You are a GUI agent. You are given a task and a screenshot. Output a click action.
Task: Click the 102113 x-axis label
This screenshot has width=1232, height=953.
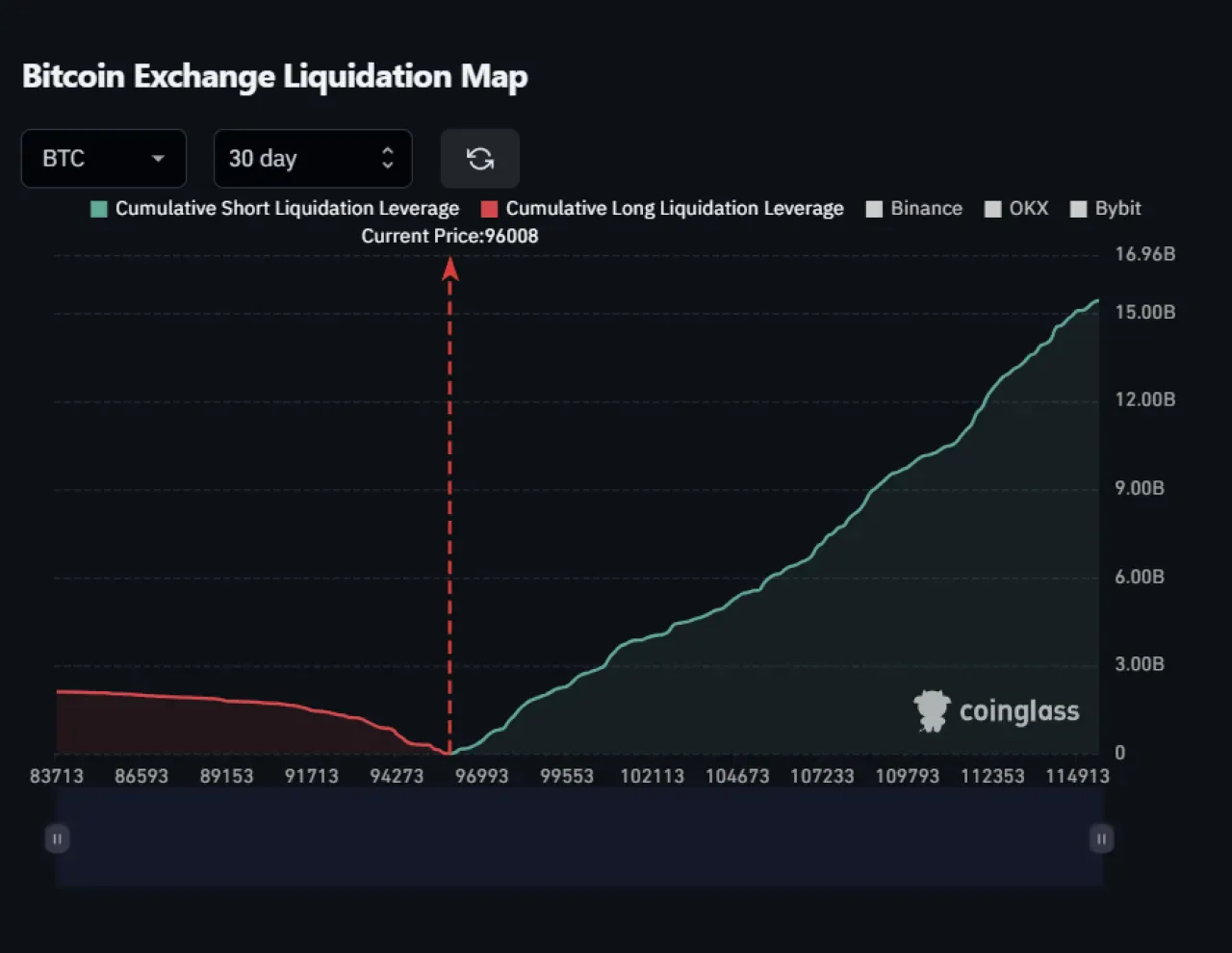(x=652, y=776)
